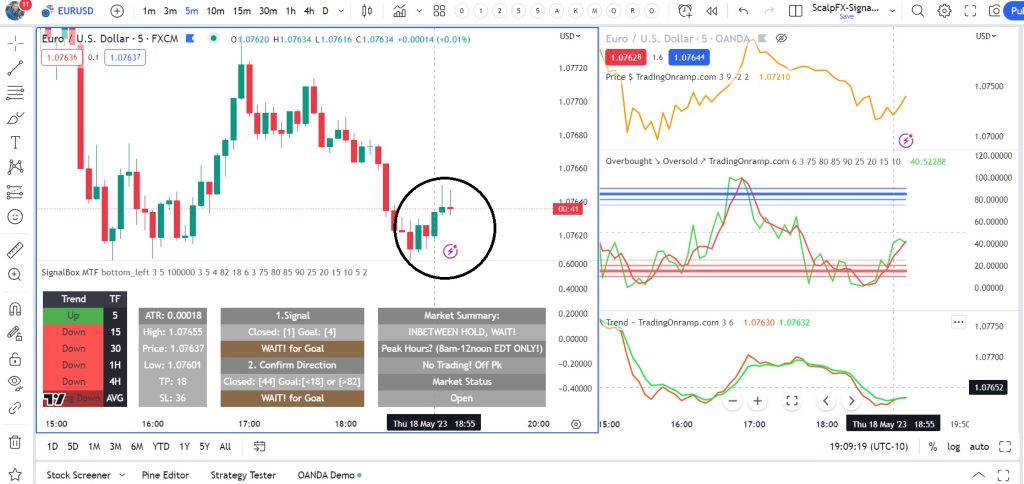
Task: Select the crosshair cursor tool
Action: (x=15, y=44)
